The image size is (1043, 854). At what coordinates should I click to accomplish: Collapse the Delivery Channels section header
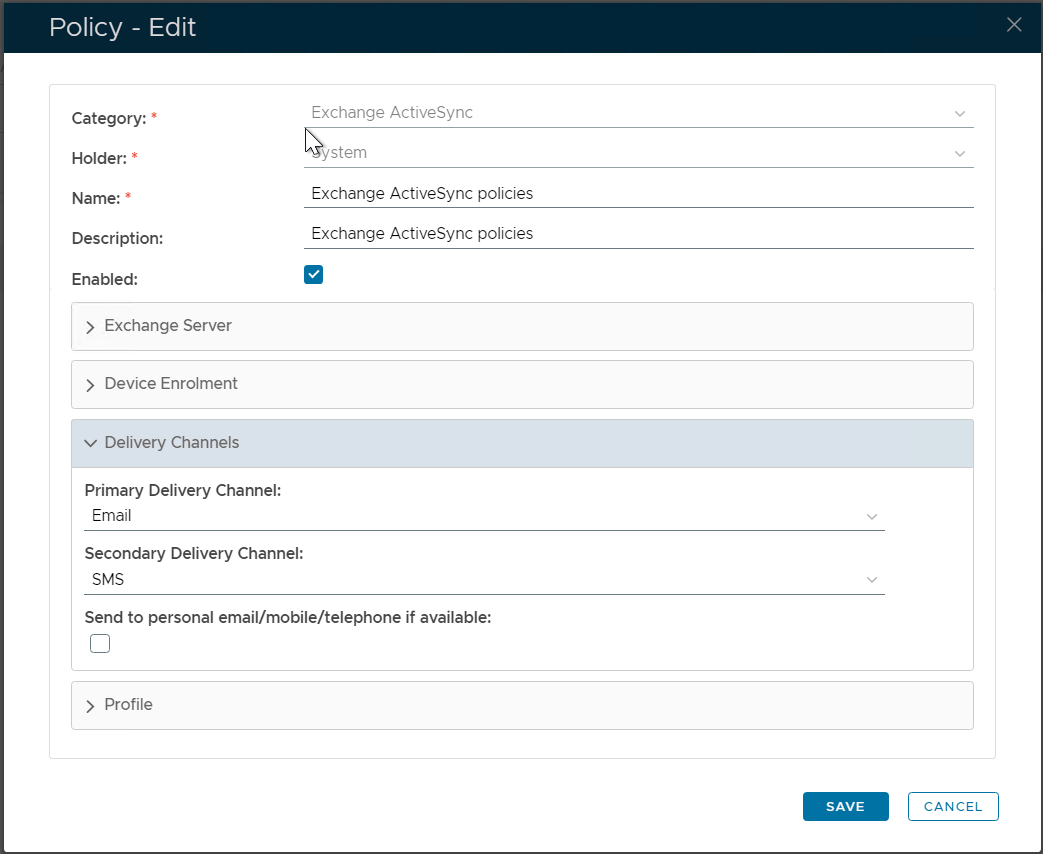pyautogui.click(x=172, y=443)
